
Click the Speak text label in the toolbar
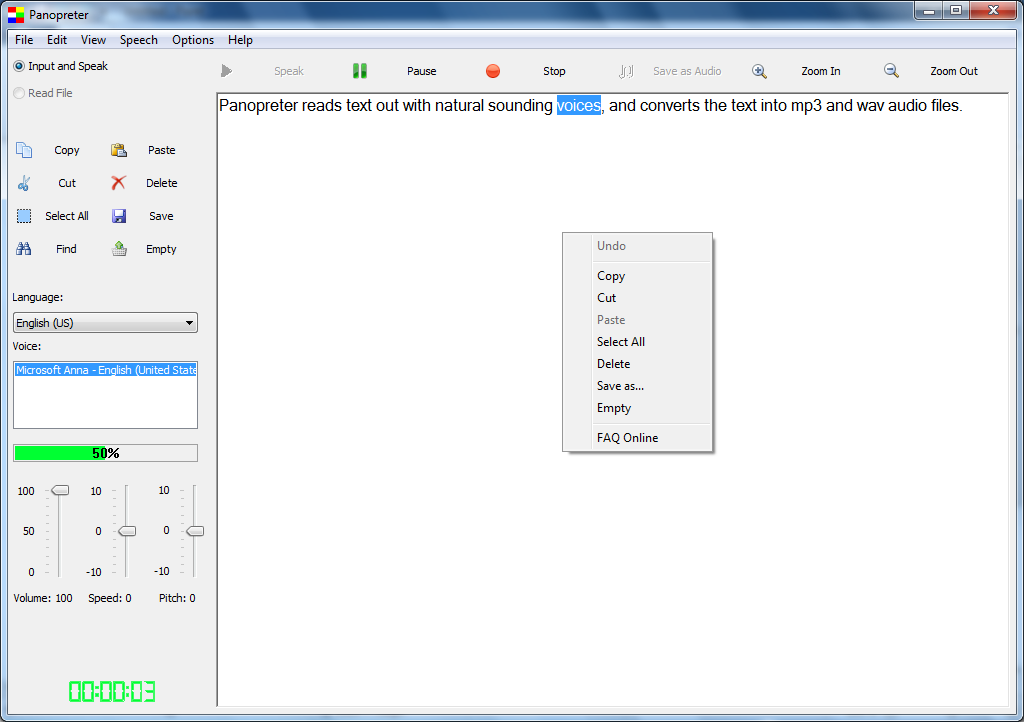289,71
